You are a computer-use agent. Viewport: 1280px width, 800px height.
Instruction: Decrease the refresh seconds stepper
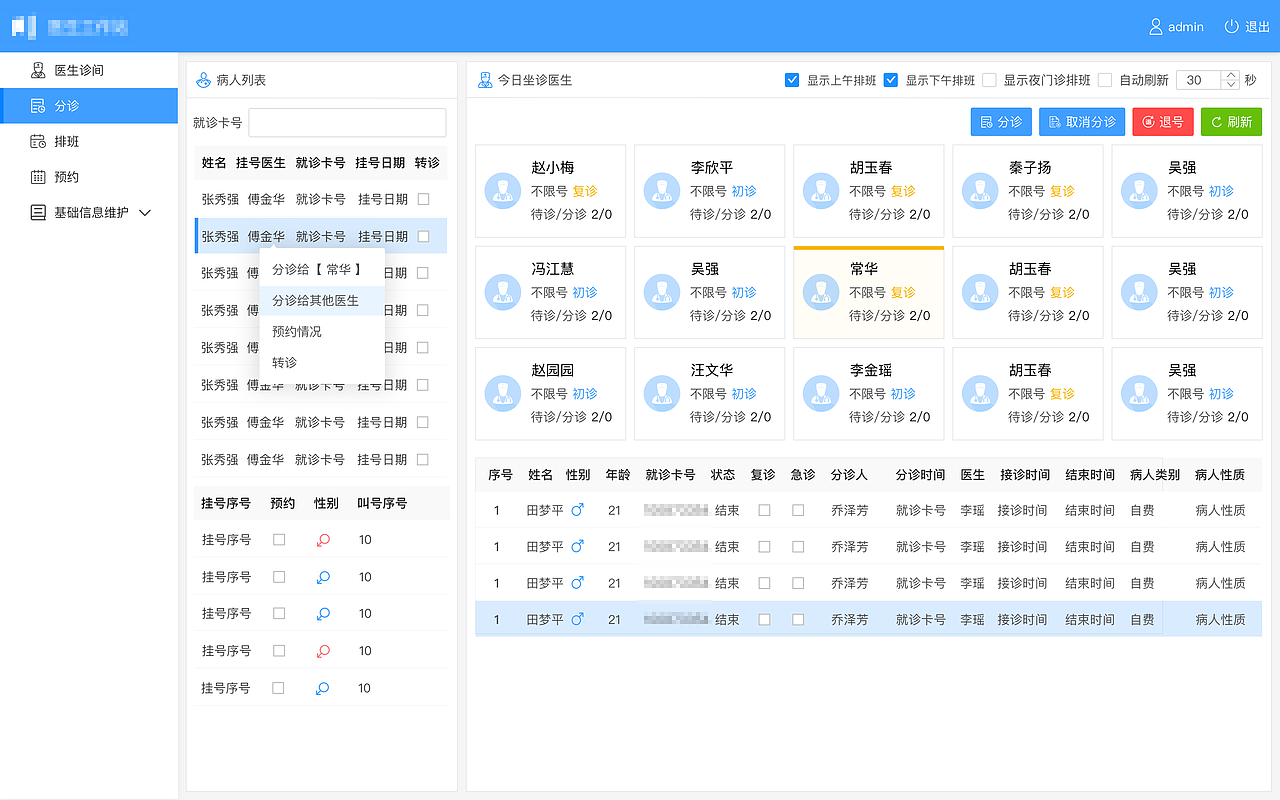[x=1230, y=85]
